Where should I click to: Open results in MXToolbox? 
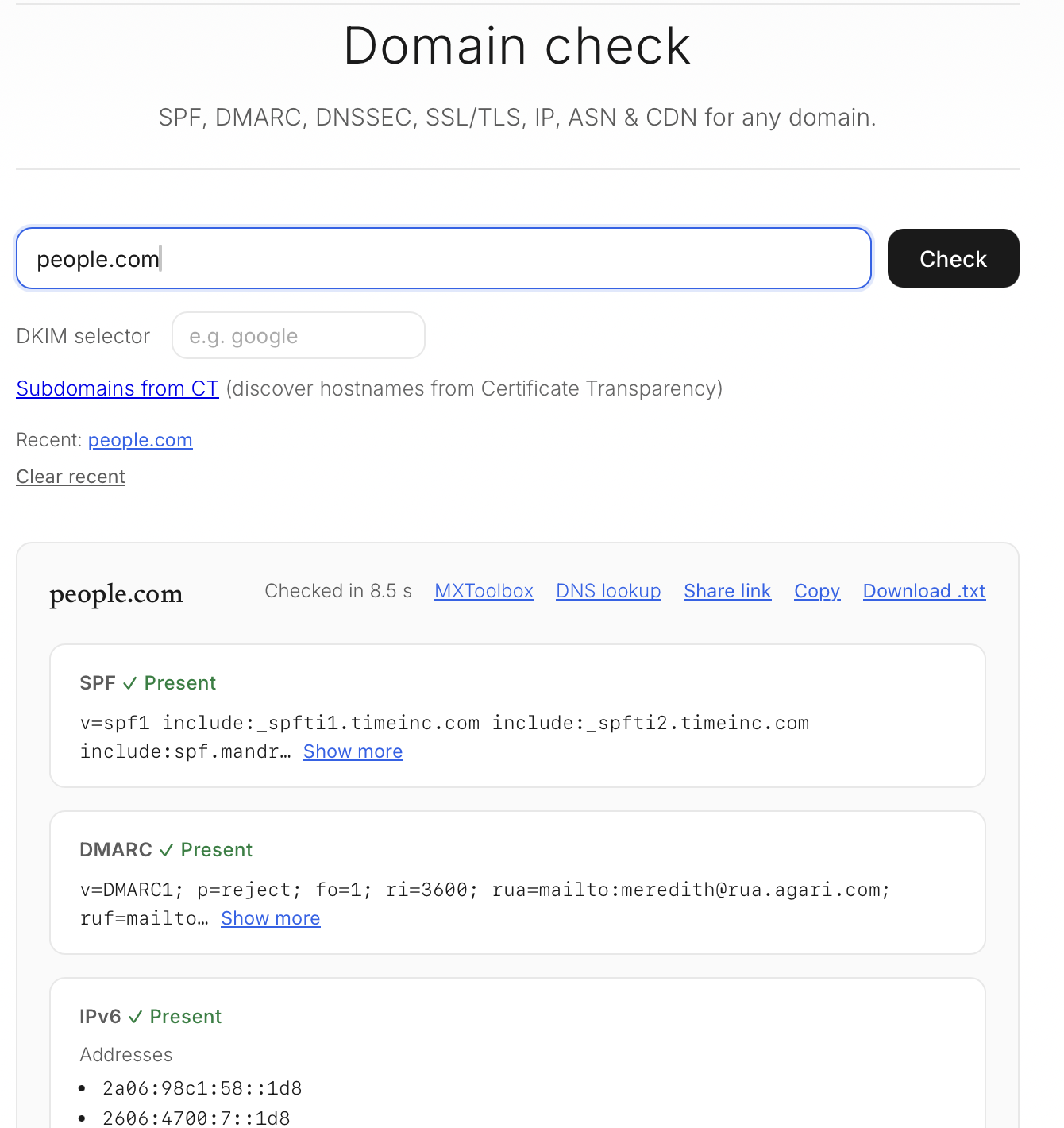point(484,590)
